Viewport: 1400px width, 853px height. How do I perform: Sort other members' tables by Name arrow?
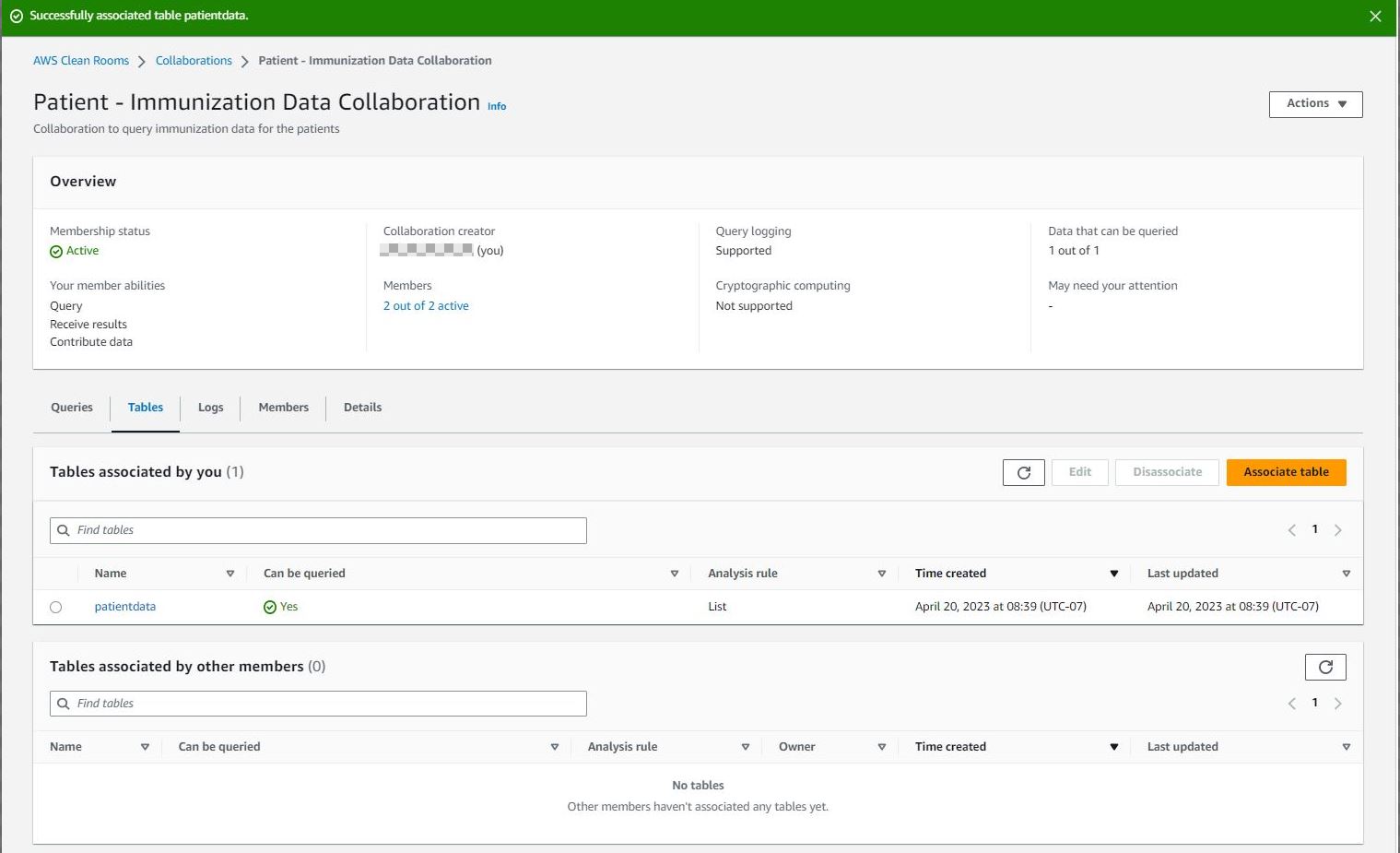coord(145,747)
